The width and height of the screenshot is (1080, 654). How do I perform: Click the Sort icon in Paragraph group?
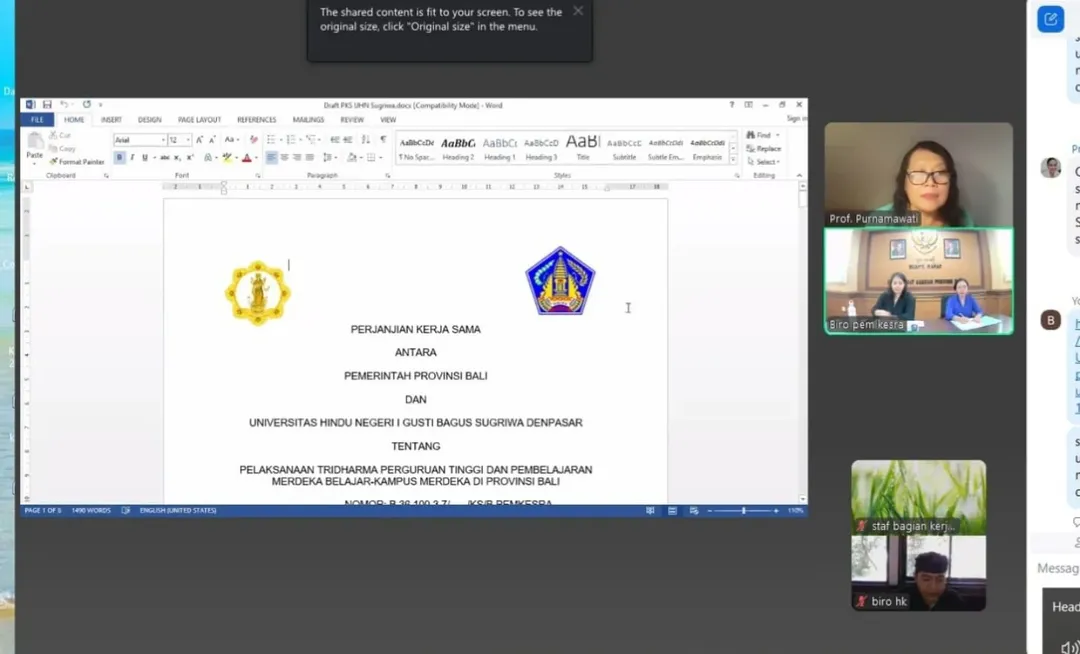click(366, 140)
